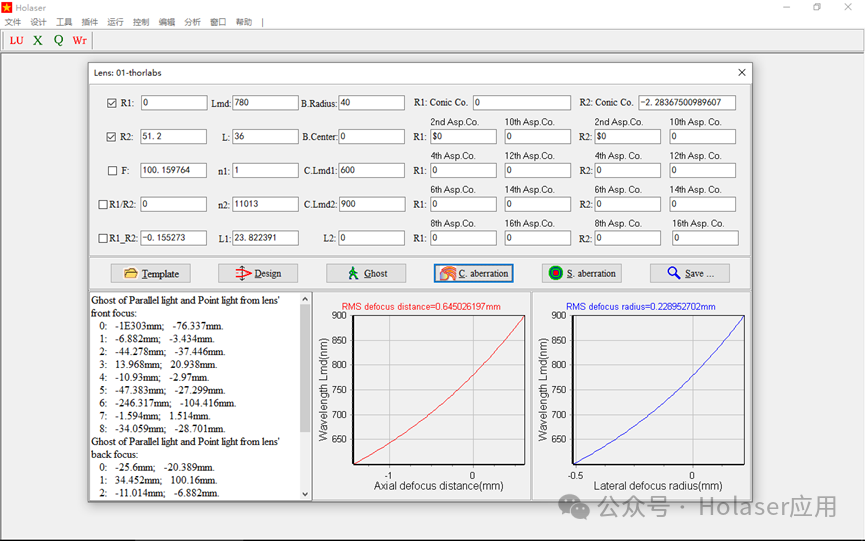This screenshot has width=865, height=541.
Task: Click the 16th Asp. Co. R2 field
Action: click(x=705, y=238)
